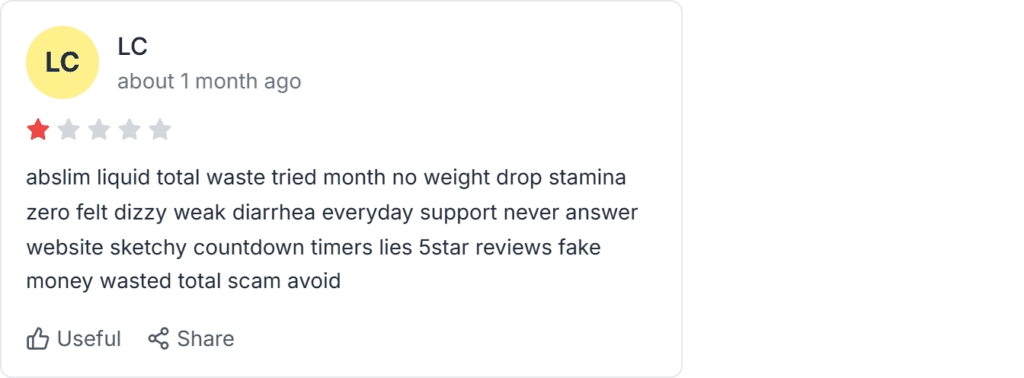1024x378 pixels.
Task: Mark review as Useful via text label
Action: 89,339
